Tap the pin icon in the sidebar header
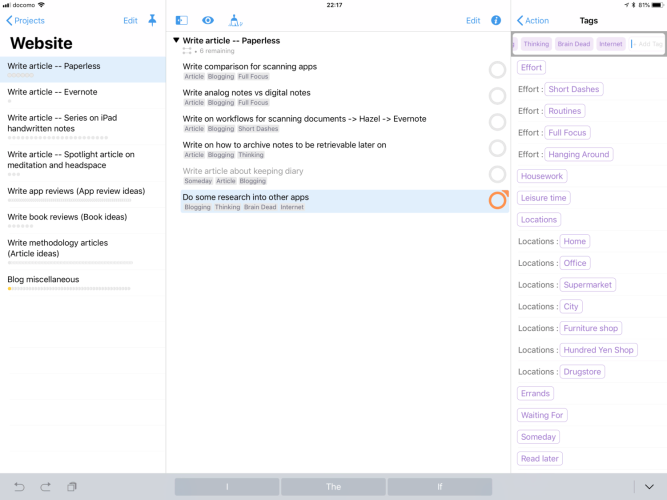Image resolution: width=667 pixels, height=500 pixels. tap(153, 20)
